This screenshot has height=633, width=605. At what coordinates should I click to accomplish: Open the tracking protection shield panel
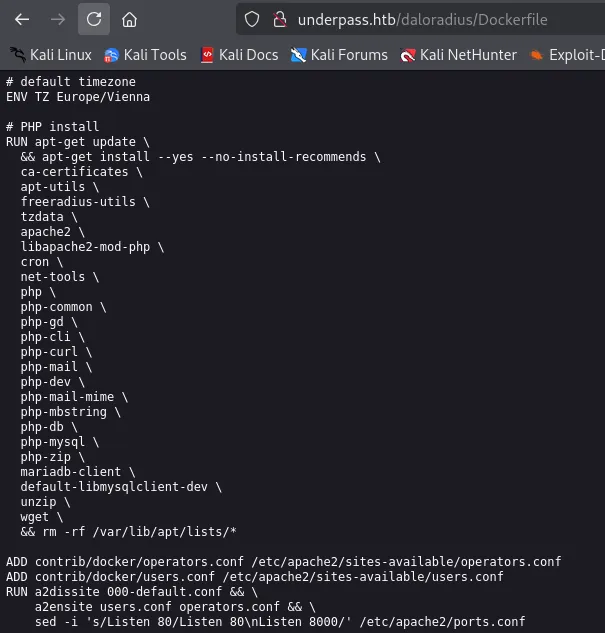tap(252, 19)
